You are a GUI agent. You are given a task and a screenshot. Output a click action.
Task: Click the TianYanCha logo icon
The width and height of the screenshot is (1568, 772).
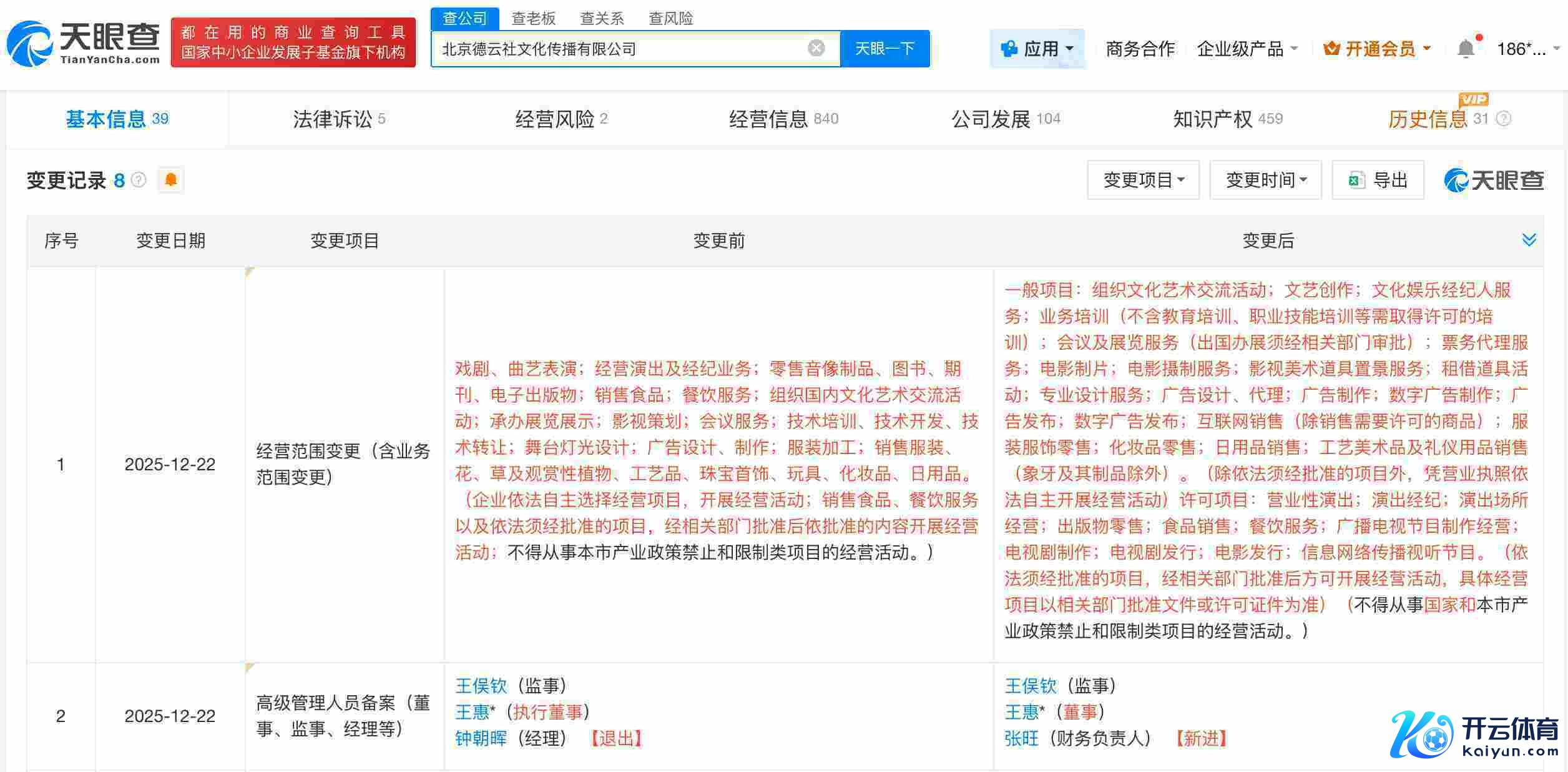point(29,42)
